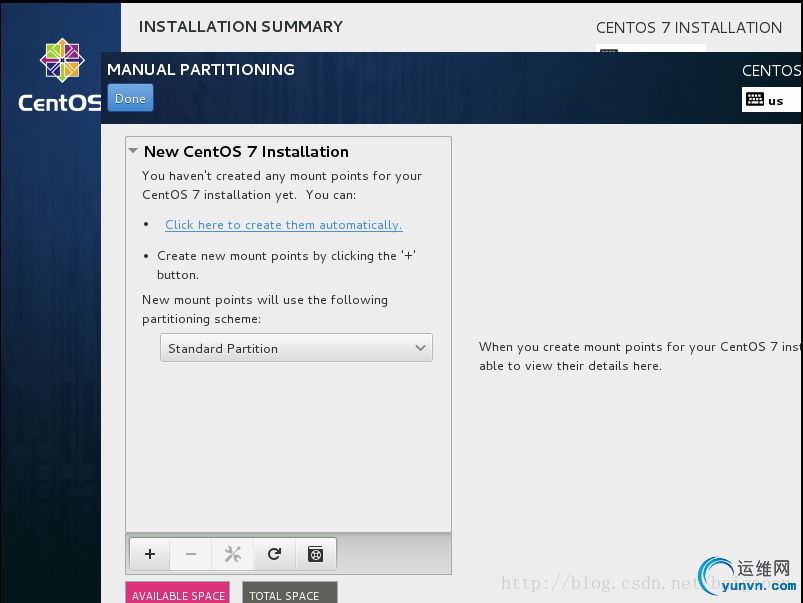This screenshot has height=603, width=803.
Task: Open the Standard Partition scheme dropdown
Action: pos(296,348)
